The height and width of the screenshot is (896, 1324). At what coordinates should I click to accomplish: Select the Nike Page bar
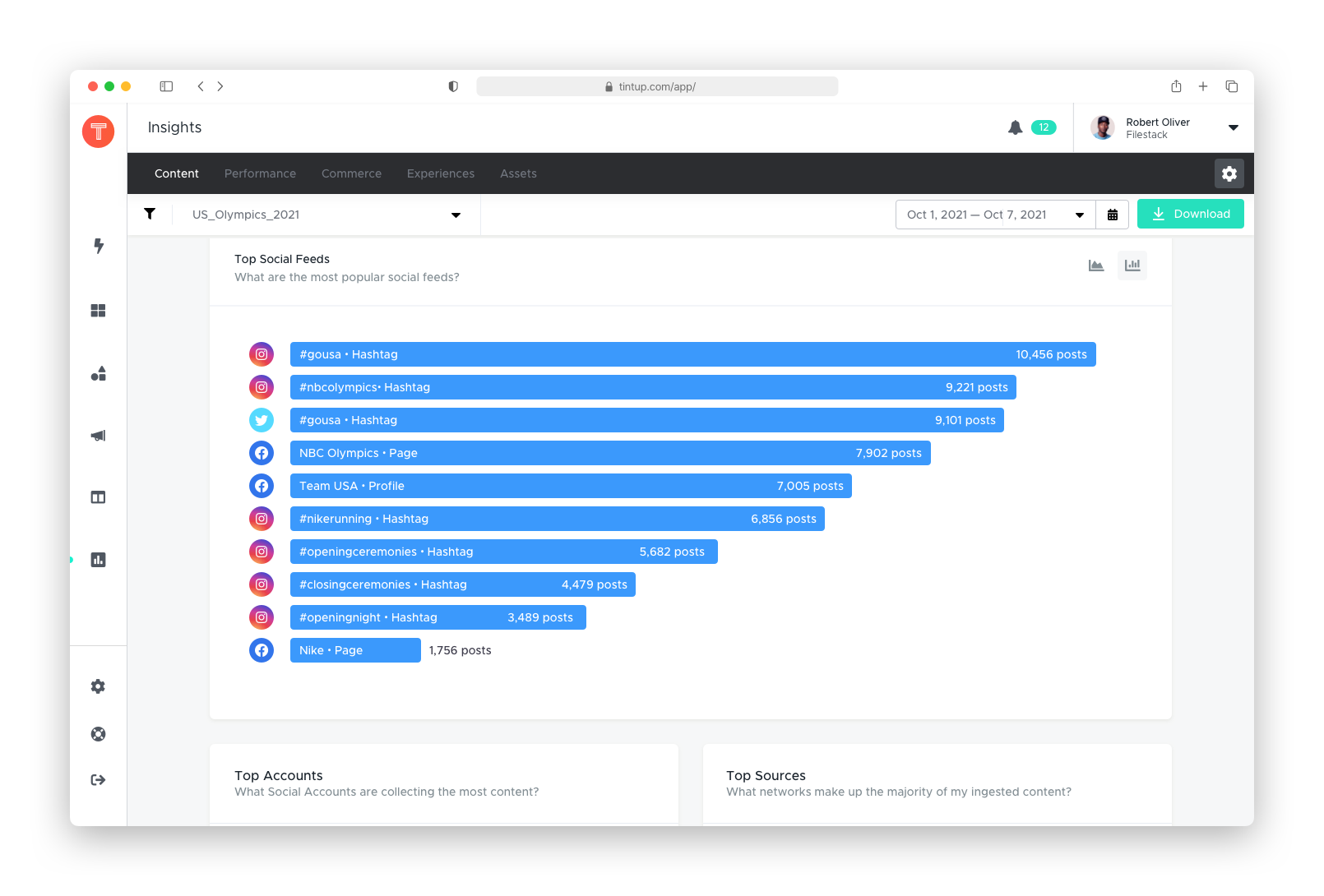tap(355, 650)
